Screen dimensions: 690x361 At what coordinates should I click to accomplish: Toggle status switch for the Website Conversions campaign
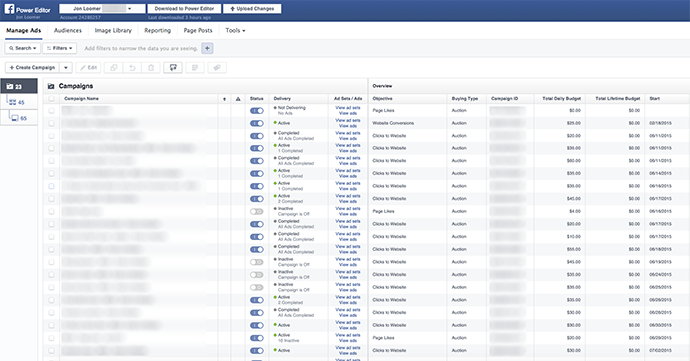click(x=257, y=123)
